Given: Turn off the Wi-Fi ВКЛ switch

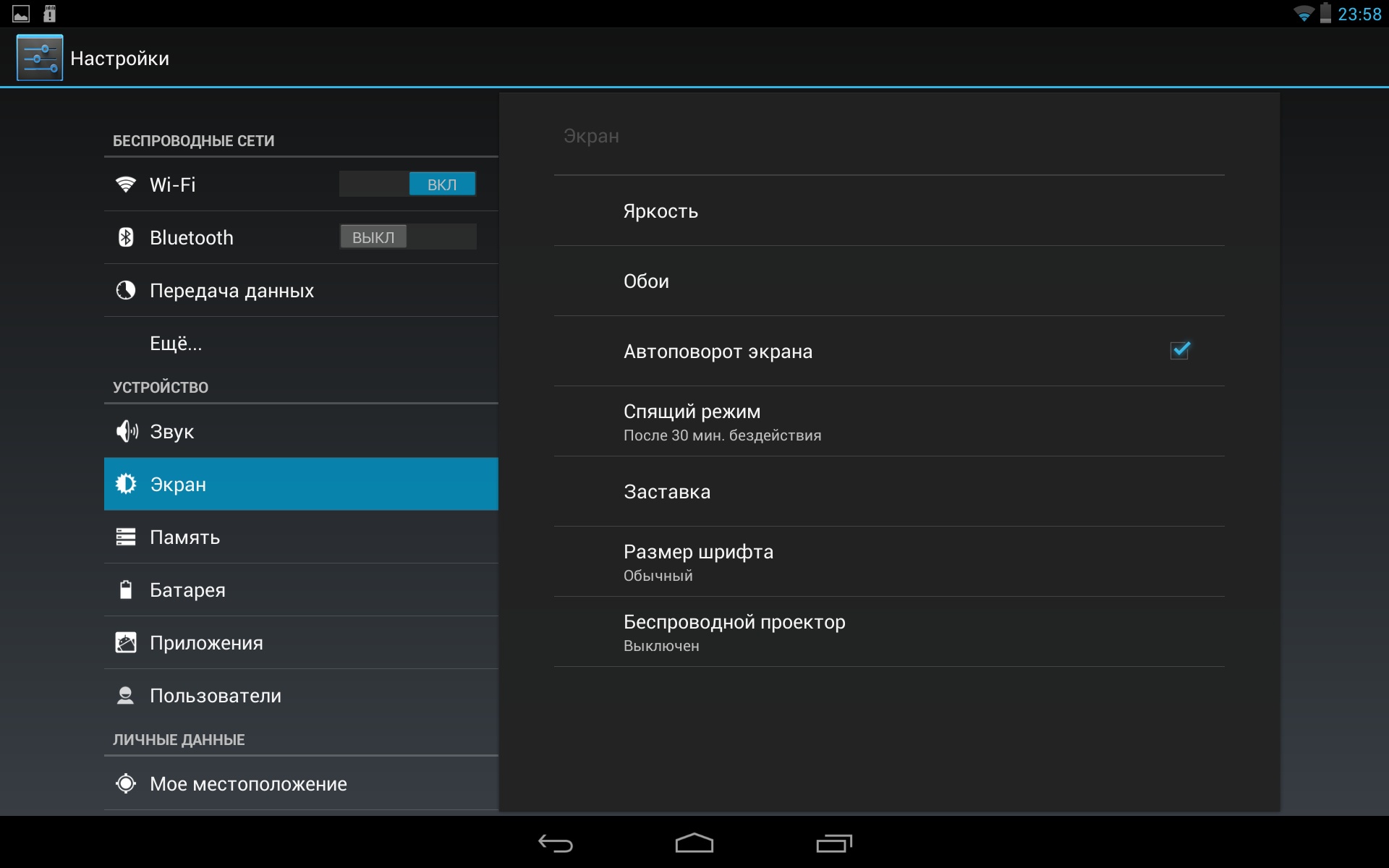Looking at the screenshot, I should [407, 184].
